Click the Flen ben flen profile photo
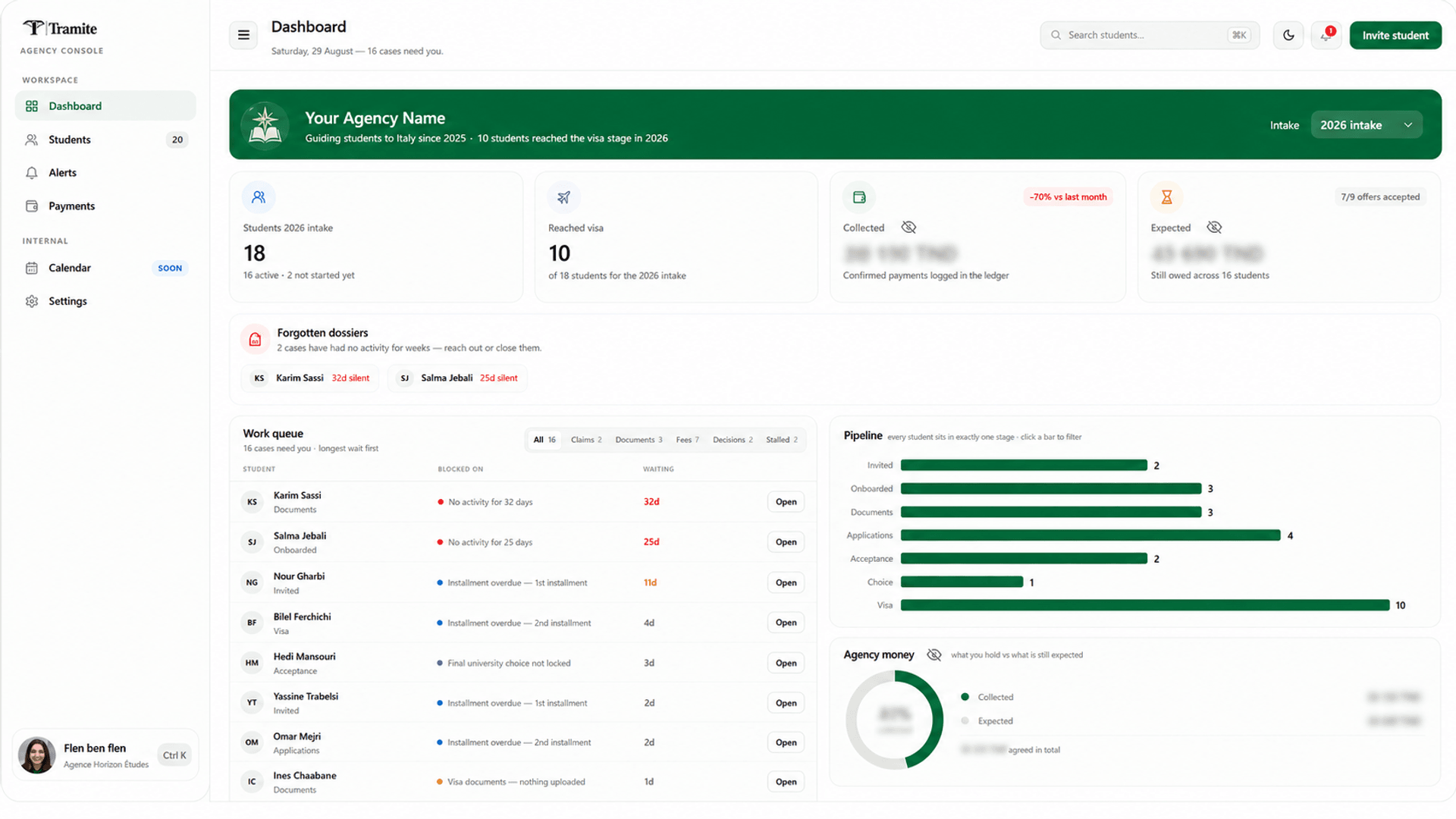This screenshot has height=819, width=1456. pyautogui.click(x=36, y=755)
